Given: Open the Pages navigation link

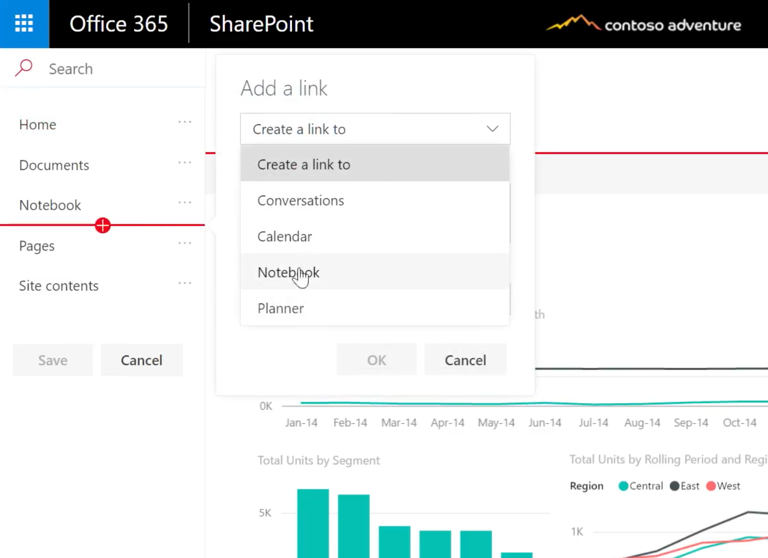Looking at the screenshot, I should pyautogui.click(x=37, y=245).
